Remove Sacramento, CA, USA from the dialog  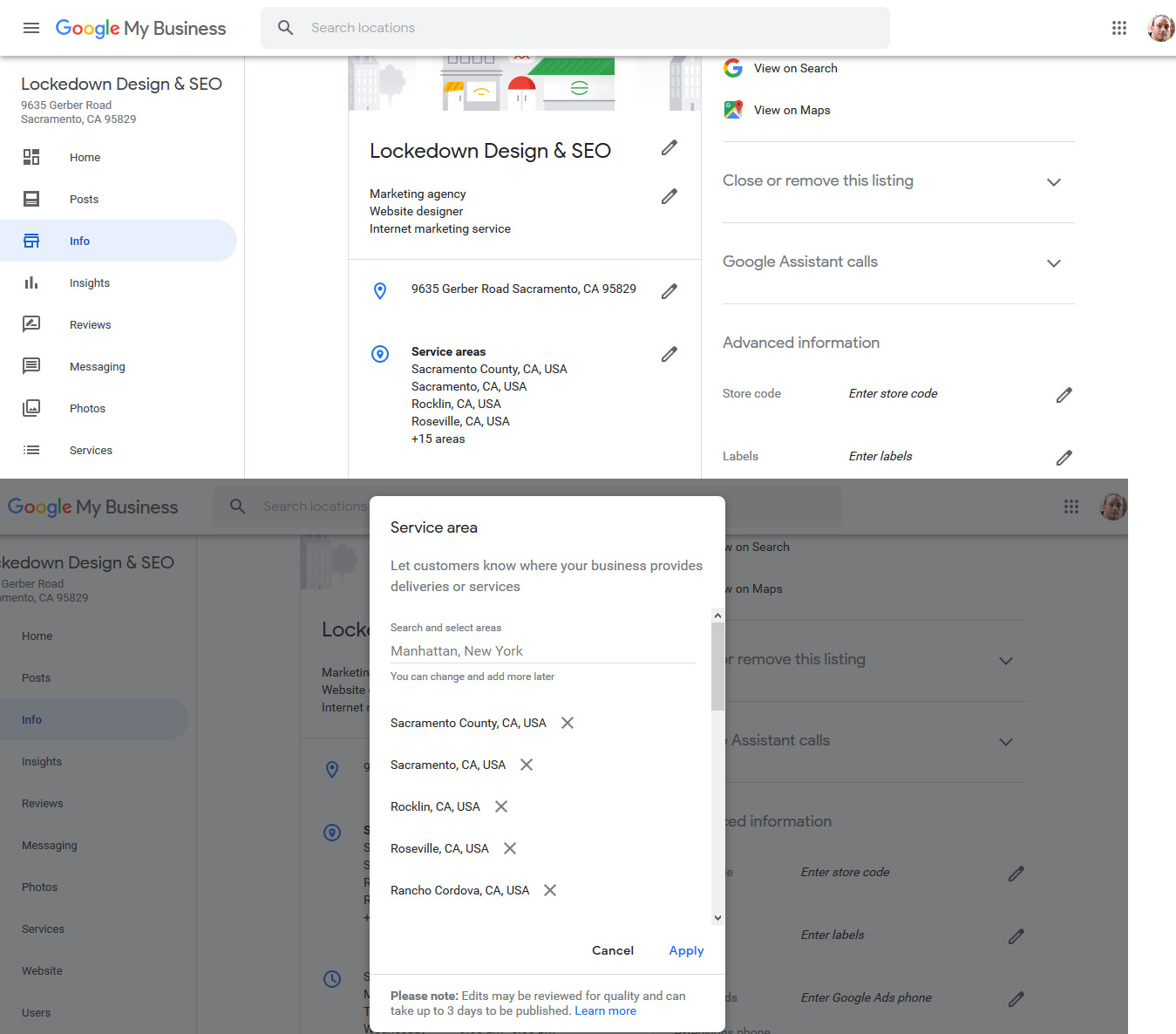click(x=527, y=765)
